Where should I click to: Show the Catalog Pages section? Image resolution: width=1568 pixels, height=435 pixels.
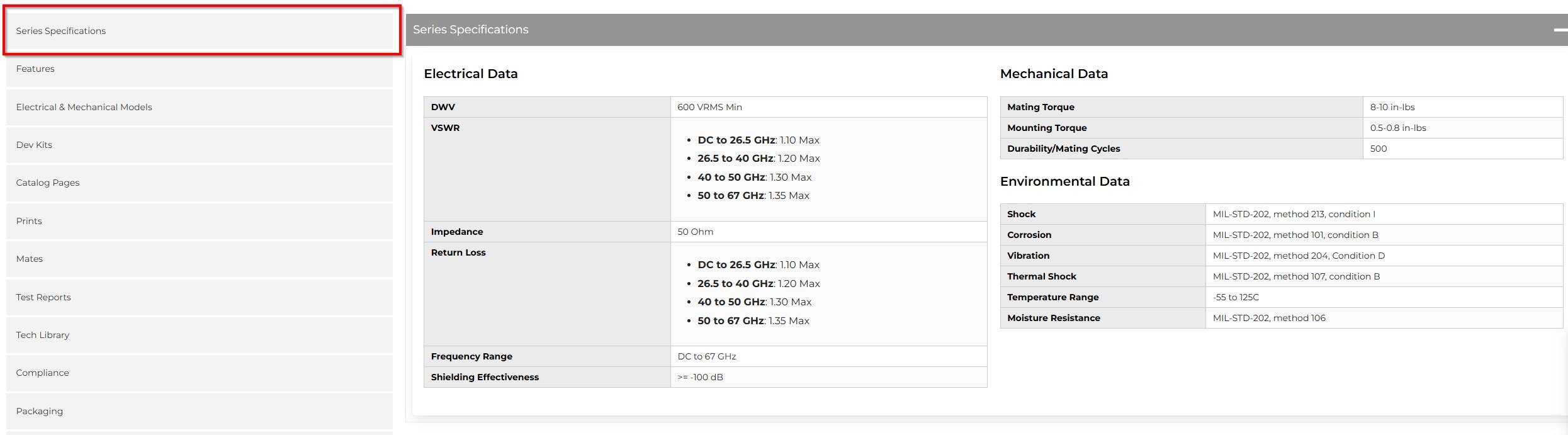point(200,183)
